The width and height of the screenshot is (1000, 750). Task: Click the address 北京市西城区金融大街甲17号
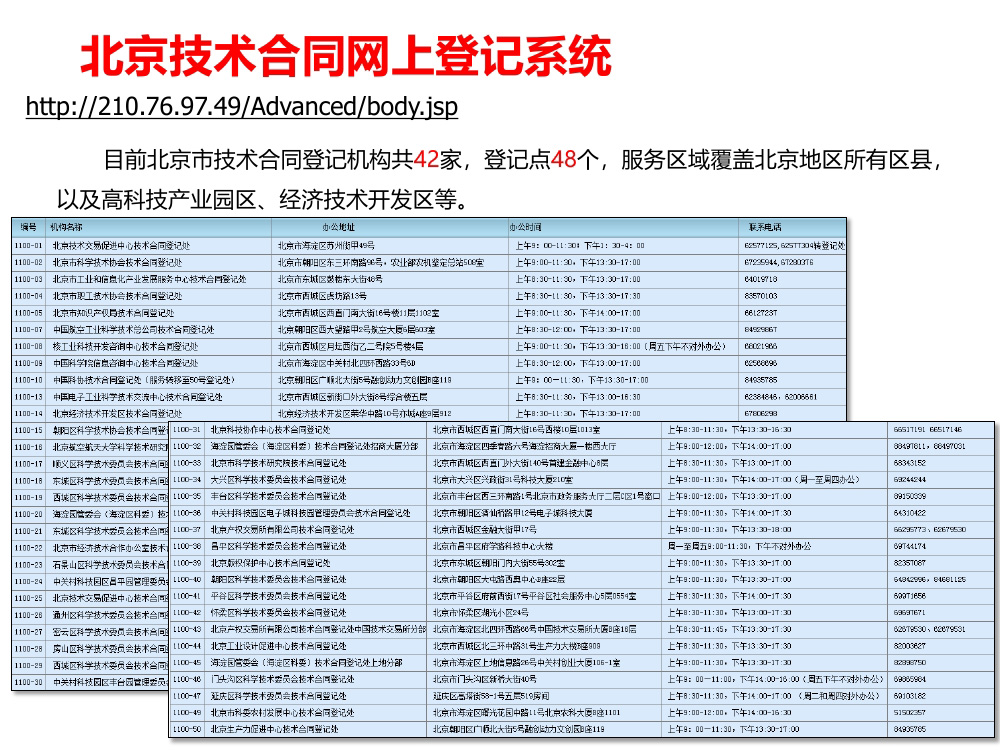[x=485, y=529]
